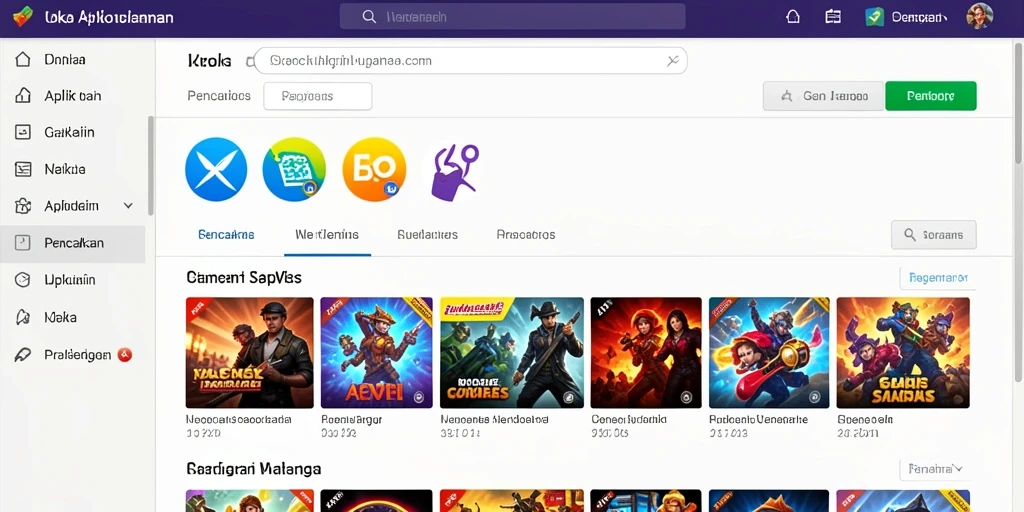Click the green shield check icon
This screenshot has width=1024, height=512.
[x=874, y=17]
